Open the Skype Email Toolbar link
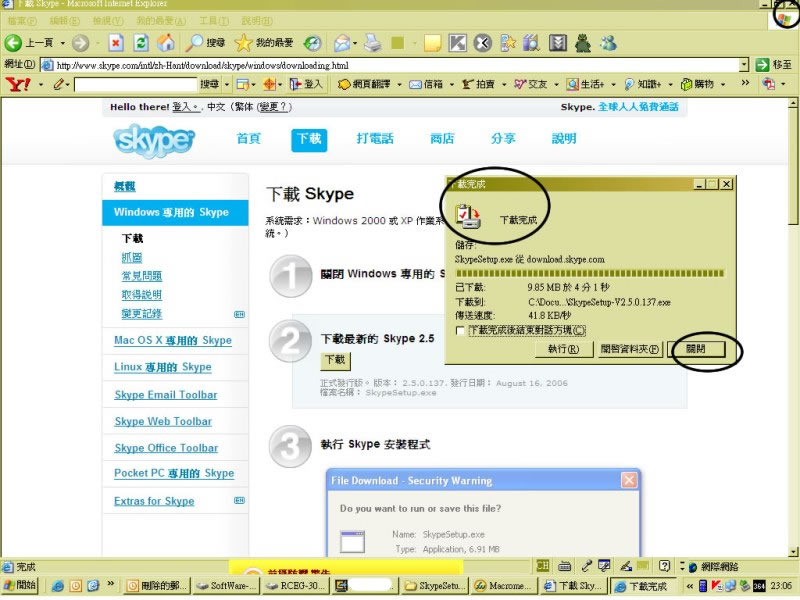The width and height of the screenshot is (800, 600). pos(166,395)
